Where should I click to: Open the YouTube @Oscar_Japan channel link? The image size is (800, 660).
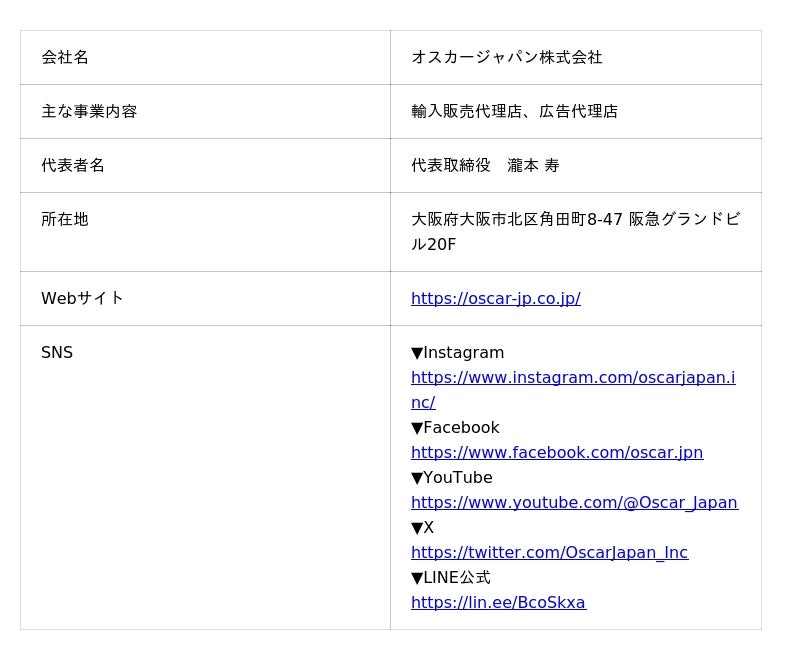573,503
